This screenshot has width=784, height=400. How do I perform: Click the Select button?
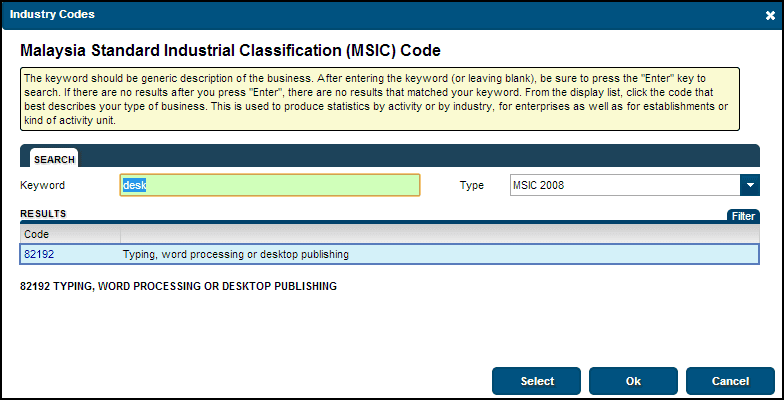tap(536, 381)
